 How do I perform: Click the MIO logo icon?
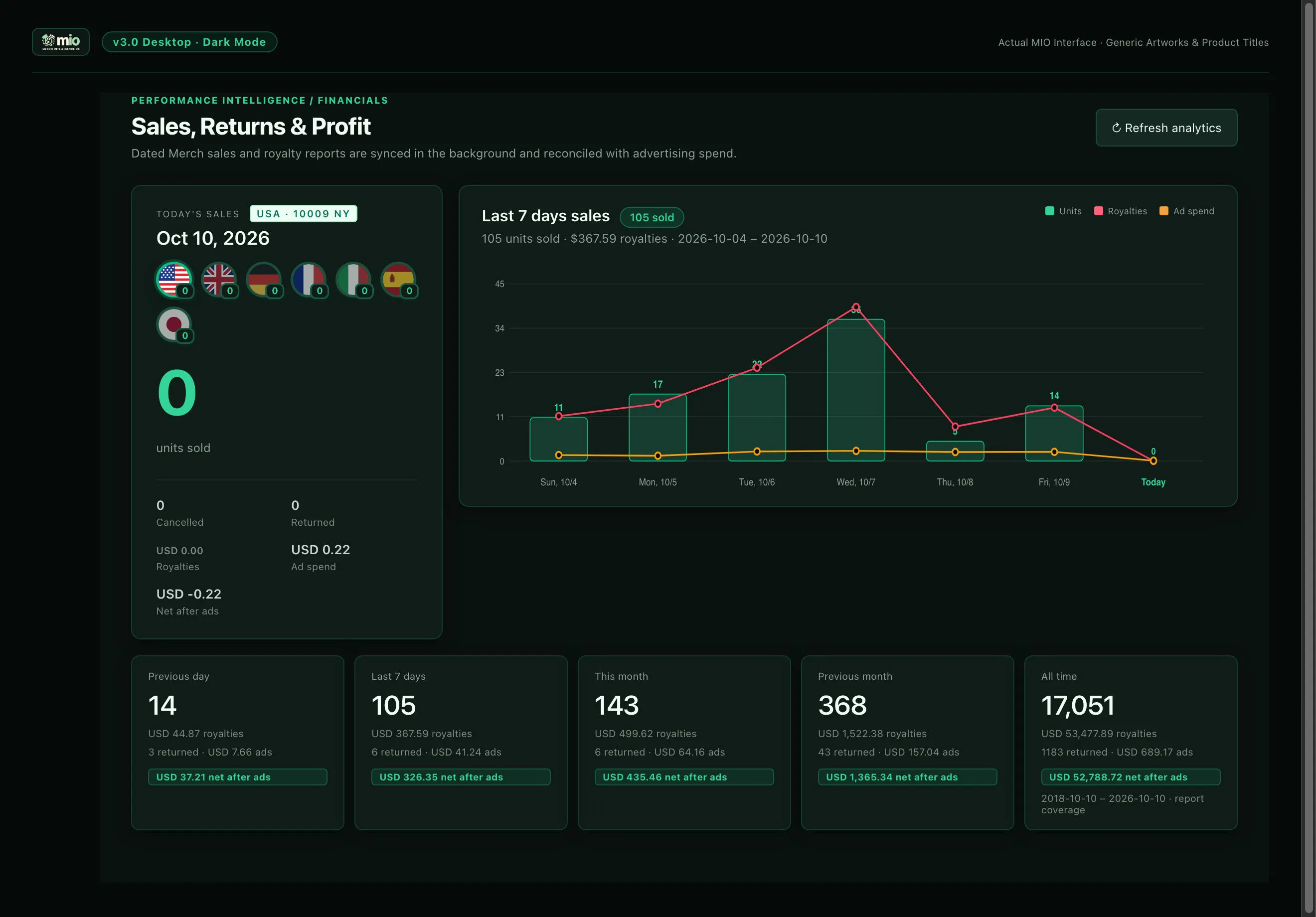[61, 42]
